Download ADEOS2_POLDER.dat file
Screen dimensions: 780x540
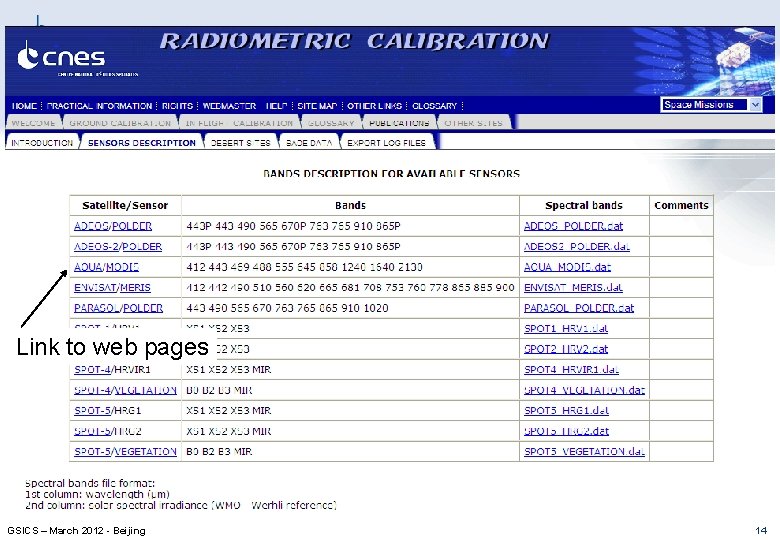pos(577,247)
